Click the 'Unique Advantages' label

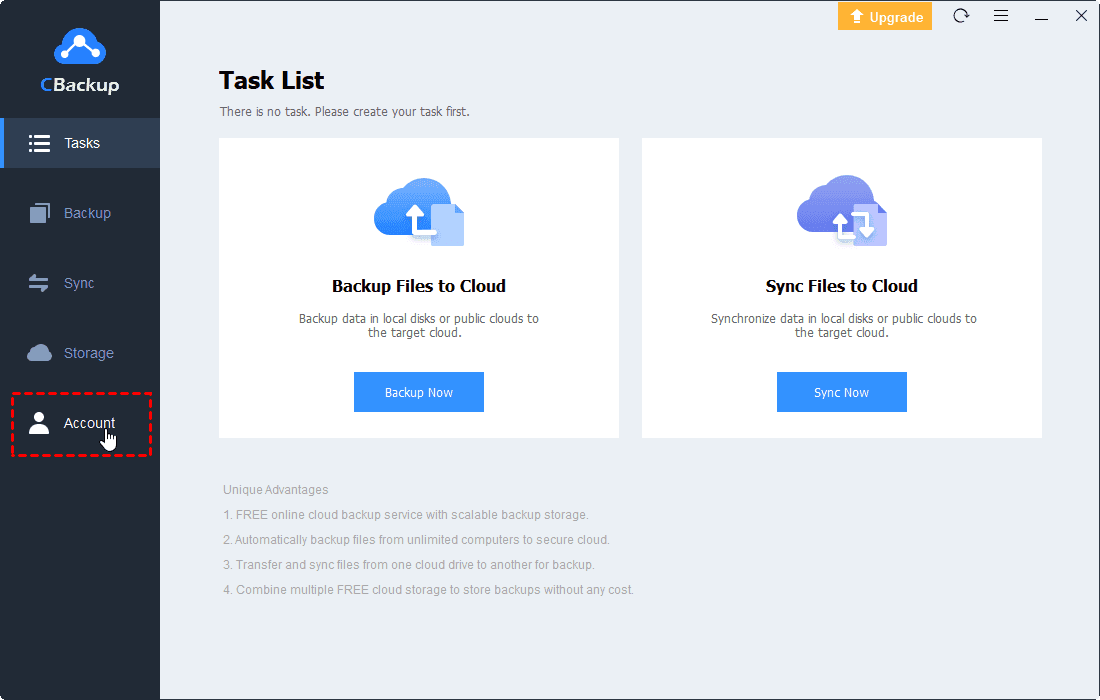276,490
